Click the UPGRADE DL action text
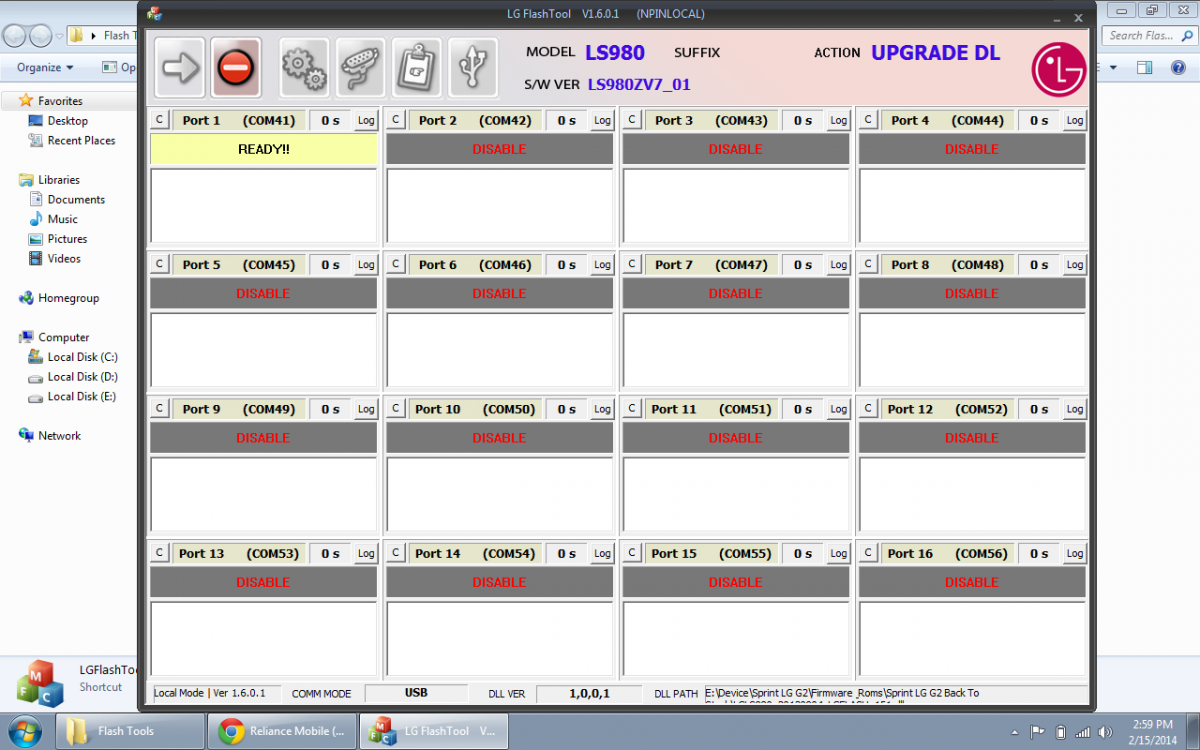The width and height of the screenshot is (1200, 750). 935,53
